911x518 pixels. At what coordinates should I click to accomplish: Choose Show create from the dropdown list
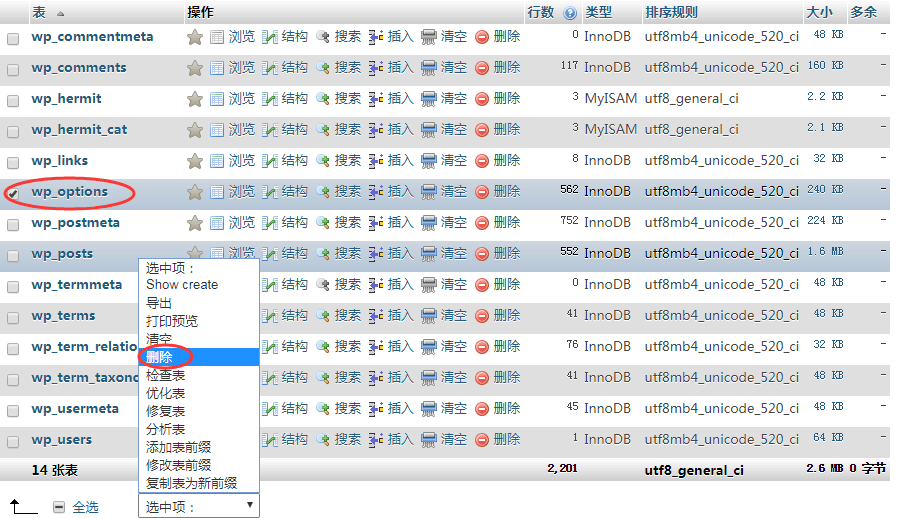pyautogui.click(x=199, y=285)
